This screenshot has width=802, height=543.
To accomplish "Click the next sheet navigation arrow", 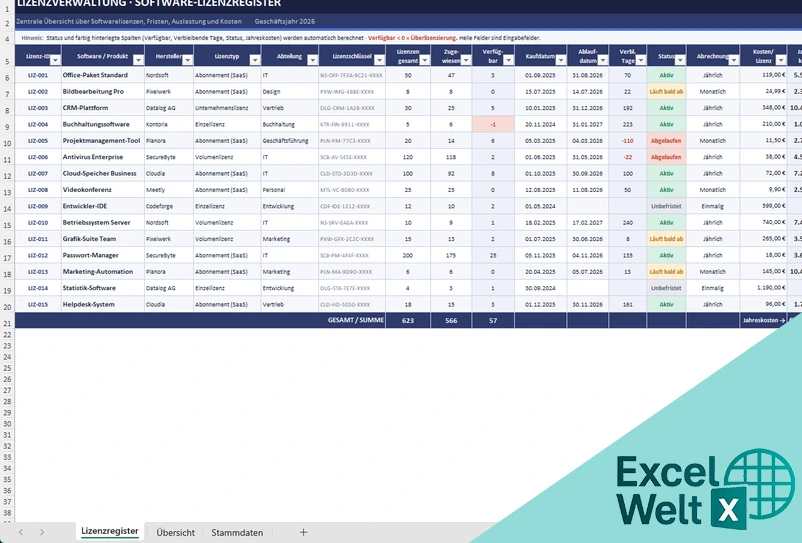I will click(x=42, y=532).
